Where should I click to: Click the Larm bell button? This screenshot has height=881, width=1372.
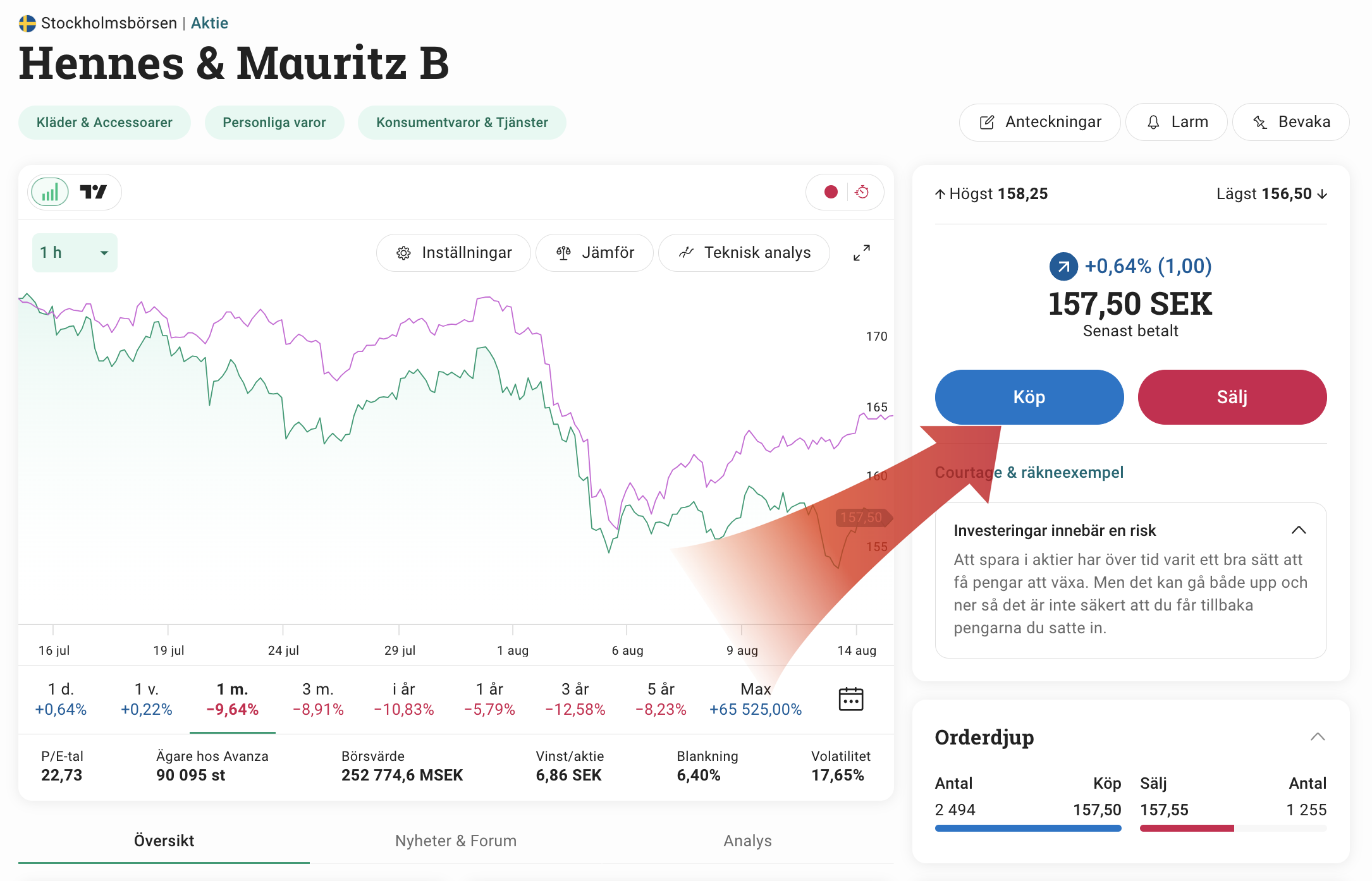[x=1177, y=122]
